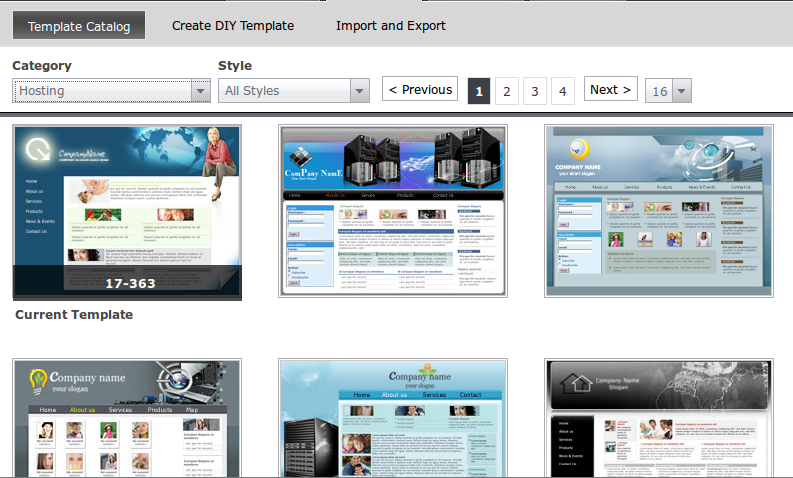Viewport: 793px width, 478px height.
Task: Open the Create DIY Template tab
Action: pyautogui.click(x=232, y=25)
